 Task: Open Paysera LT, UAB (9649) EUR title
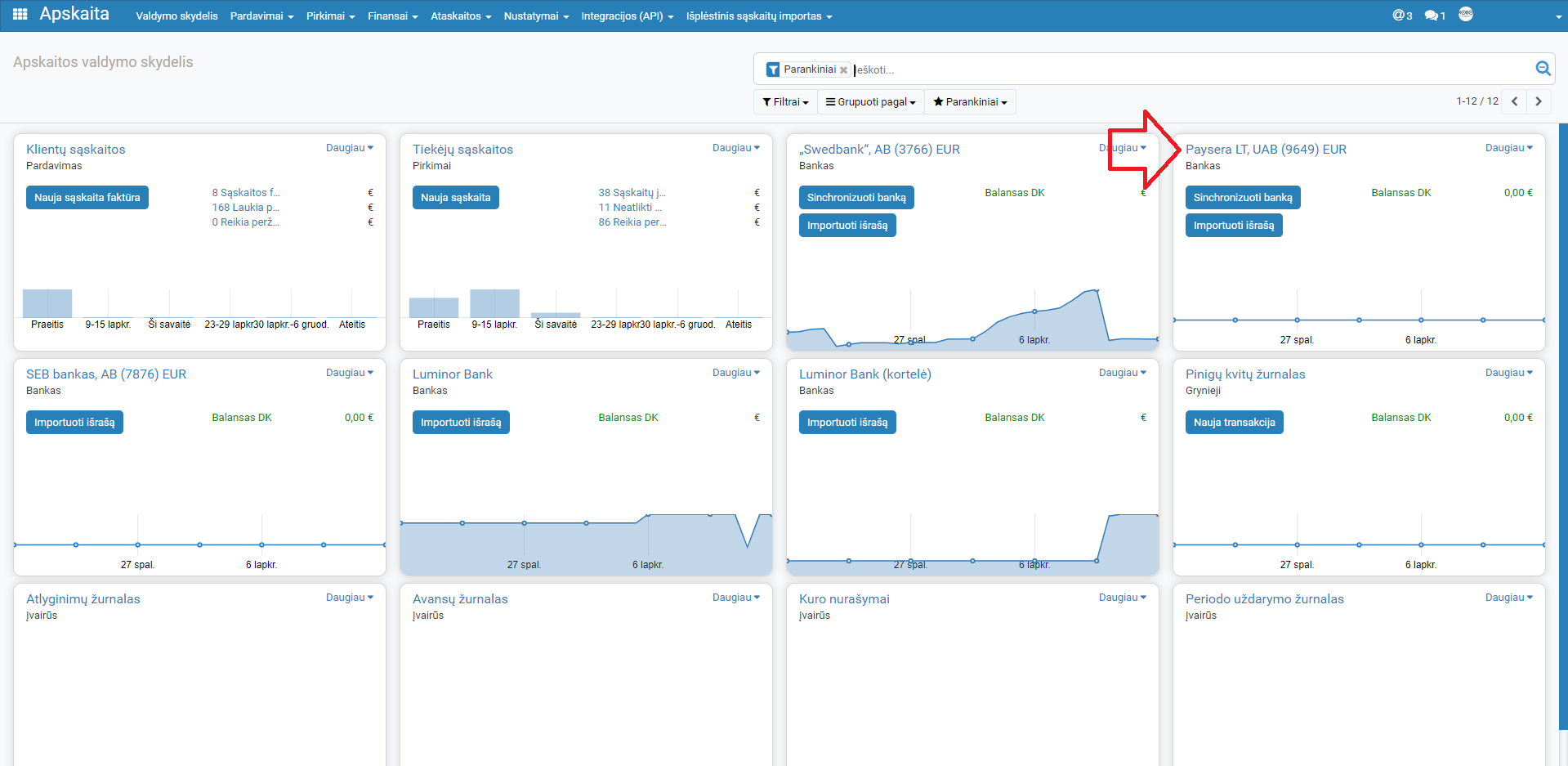pyautogui.click(x=1266, y=150)
